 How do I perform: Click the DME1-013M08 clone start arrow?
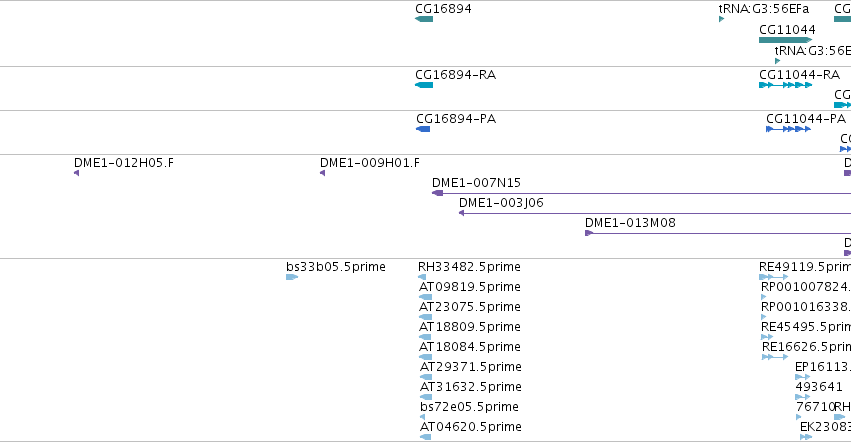(x=589, y=233)
